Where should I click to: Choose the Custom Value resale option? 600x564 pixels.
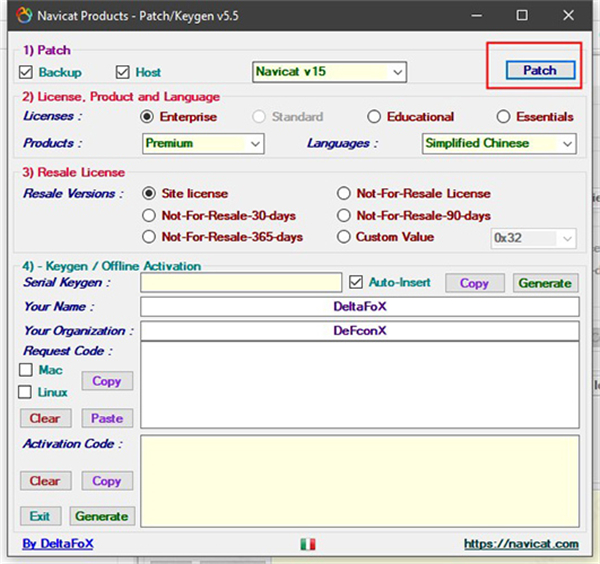click(345, 237)
